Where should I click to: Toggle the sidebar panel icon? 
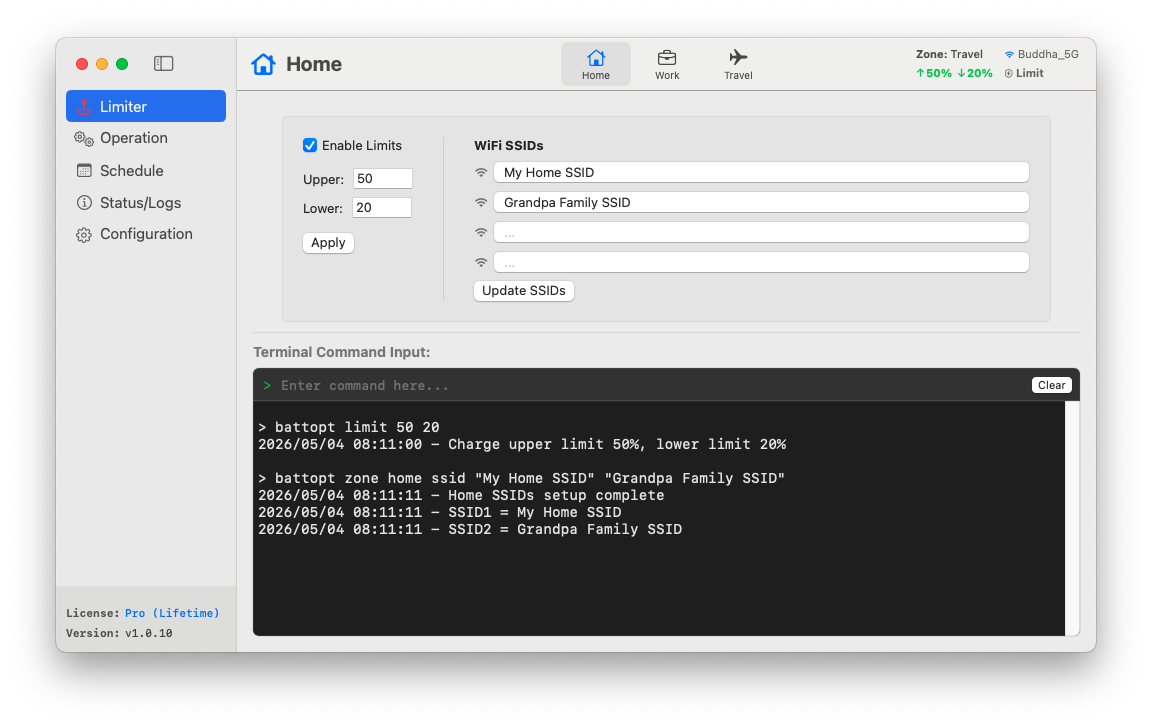163,64
